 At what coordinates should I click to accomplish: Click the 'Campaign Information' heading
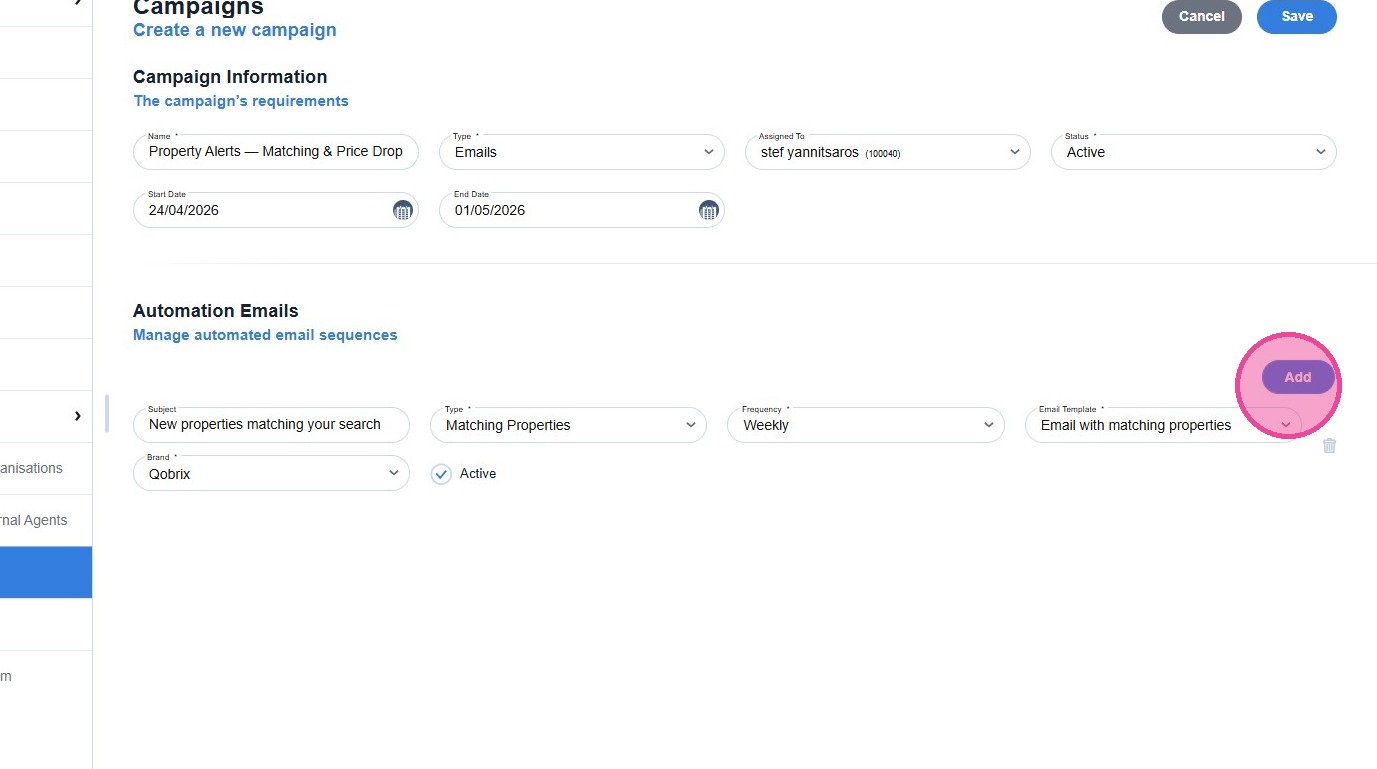click(x=230, y=77)
